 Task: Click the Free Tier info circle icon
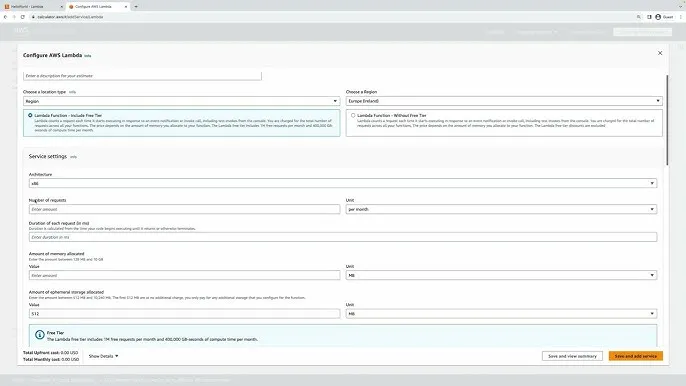tap(39, 335)
